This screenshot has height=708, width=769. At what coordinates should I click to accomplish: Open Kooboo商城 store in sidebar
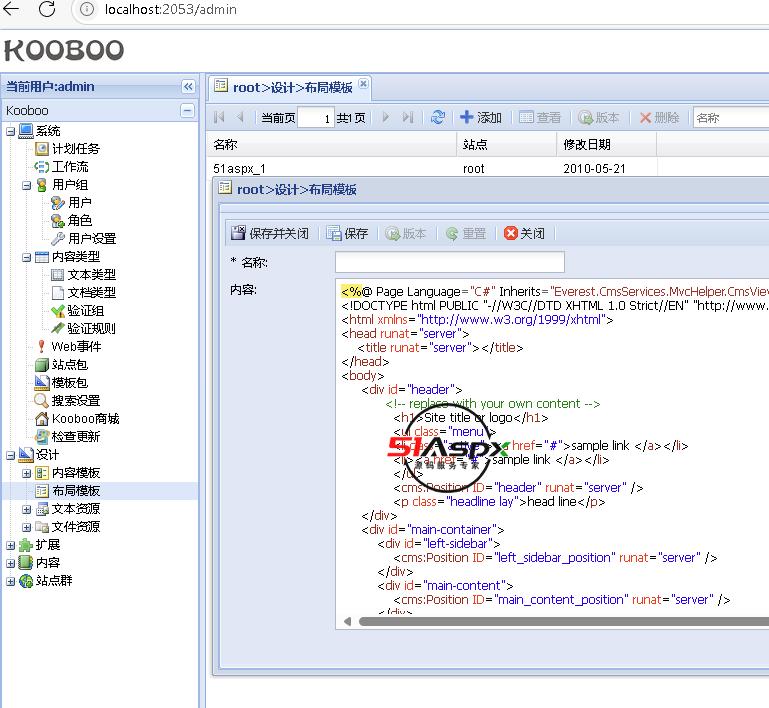[x=84, y=418]
